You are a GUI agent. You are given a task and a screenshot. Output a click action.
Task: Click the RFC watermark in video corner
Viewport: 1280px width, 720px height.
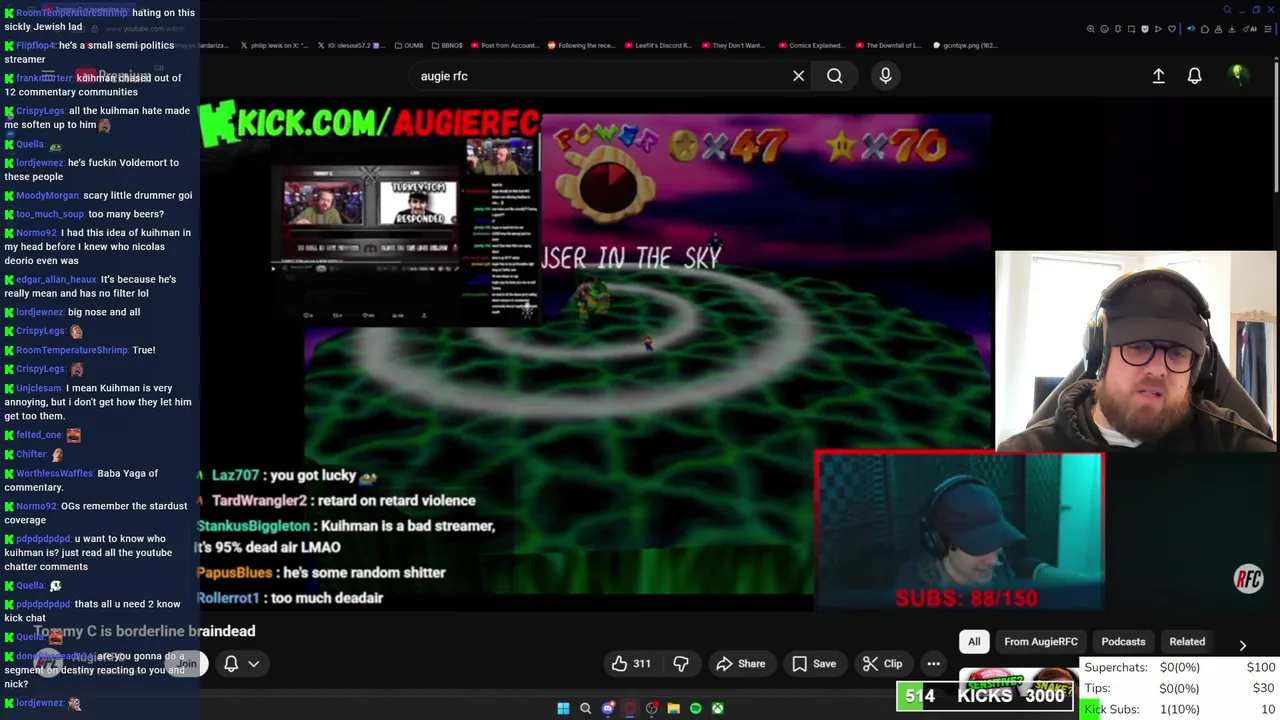[x=1248, y=579]
